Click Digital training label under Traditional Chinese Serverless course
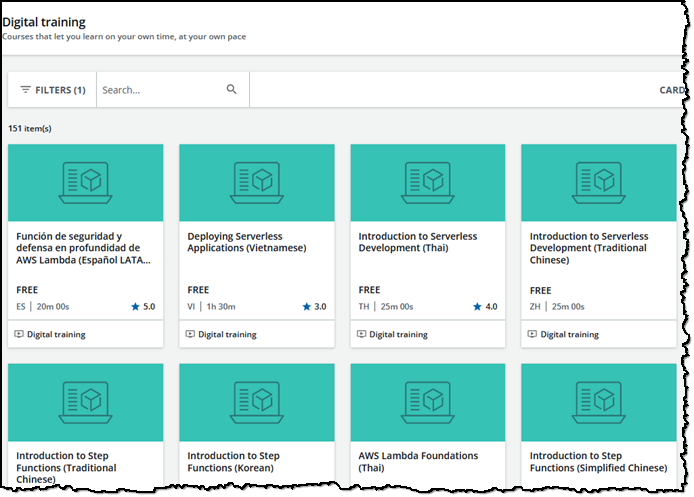The height and width of the screenshot is (497, 694). click(570, 335)
